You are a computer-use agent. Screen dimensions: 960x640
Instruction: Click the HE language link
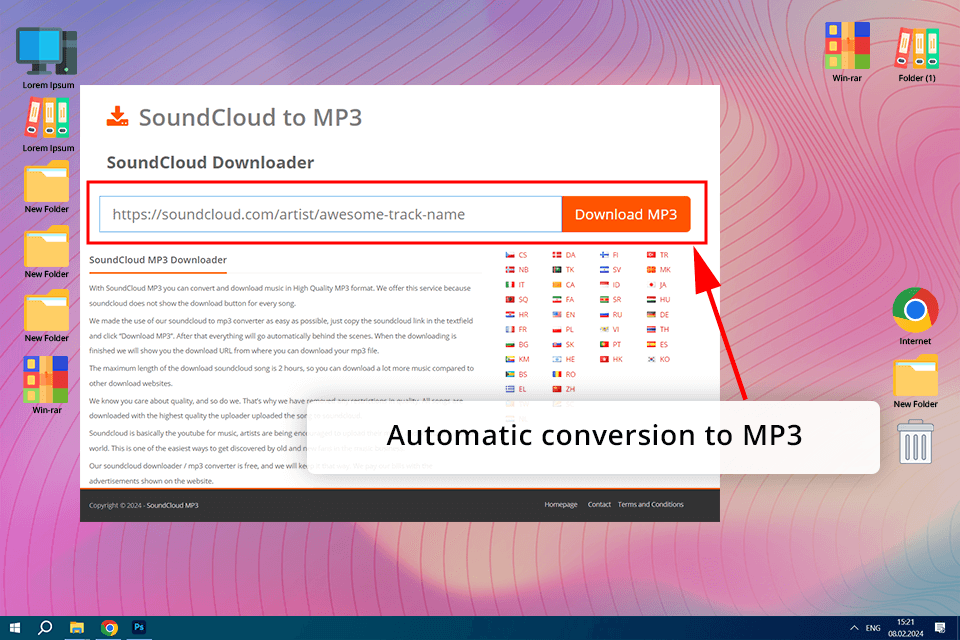tap(570, 360)
